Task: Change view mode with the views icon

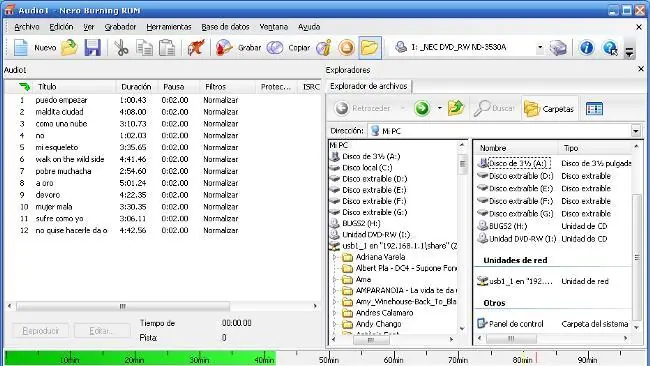Action: click(x=594, y=109)
